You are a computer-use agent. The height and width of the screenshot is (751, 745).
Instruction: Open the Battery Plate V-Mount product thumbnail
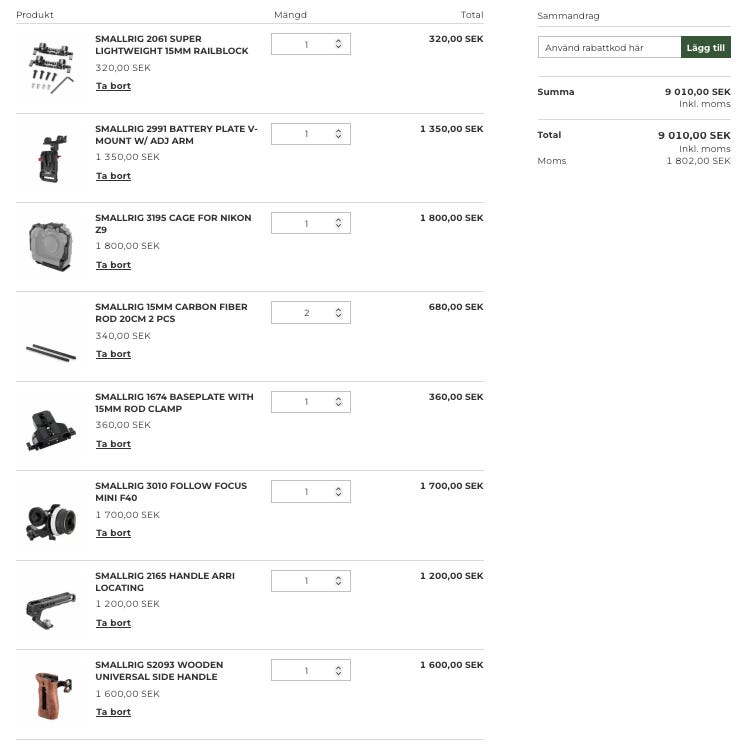pos(50,158)
